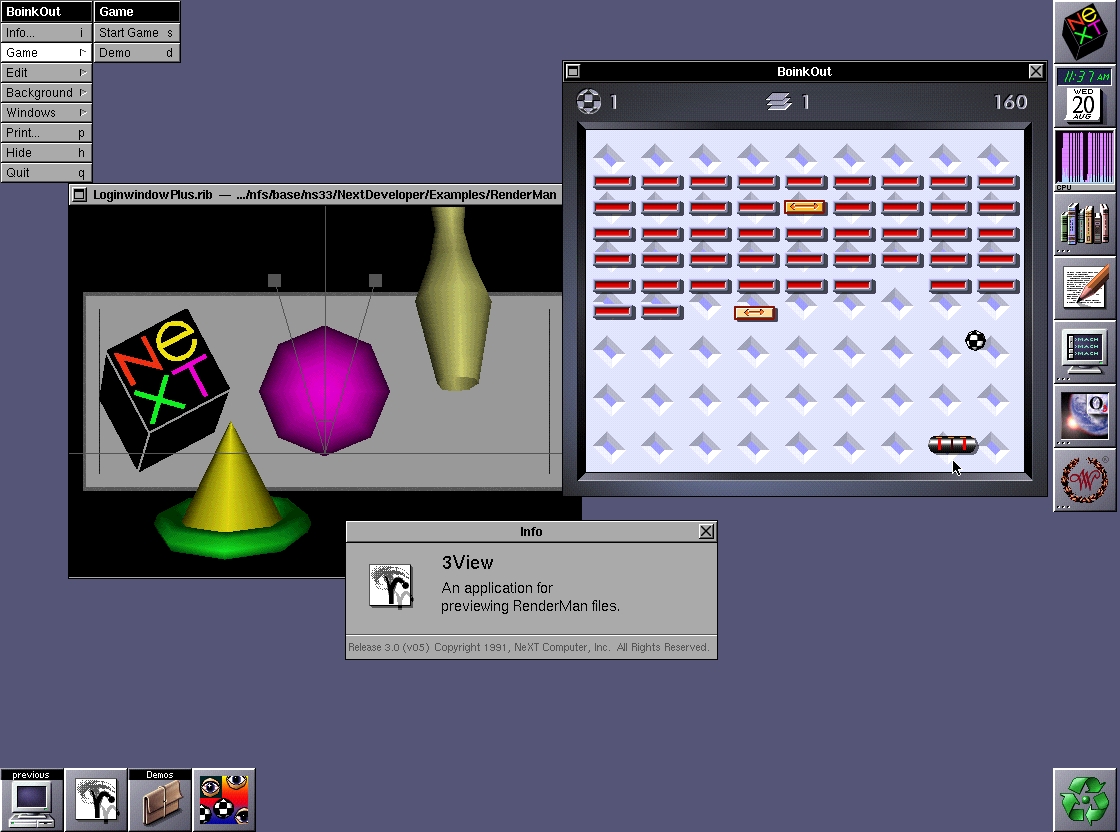Viewport: 1120px width, 832px height.
Task: Click the BoinkOut paddle
Action: tap(953, 445)
